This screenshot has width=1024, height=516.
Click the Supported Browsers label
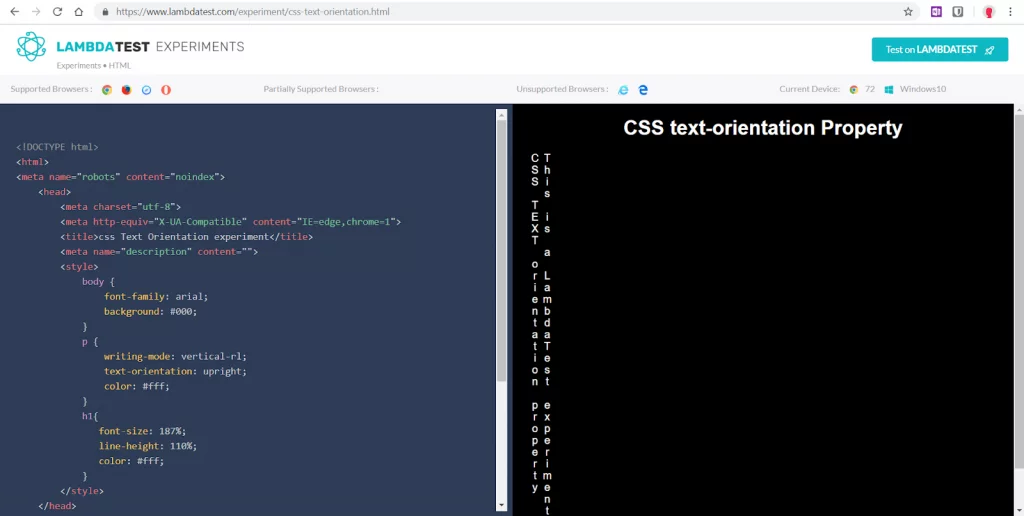(x=51, y=89)
